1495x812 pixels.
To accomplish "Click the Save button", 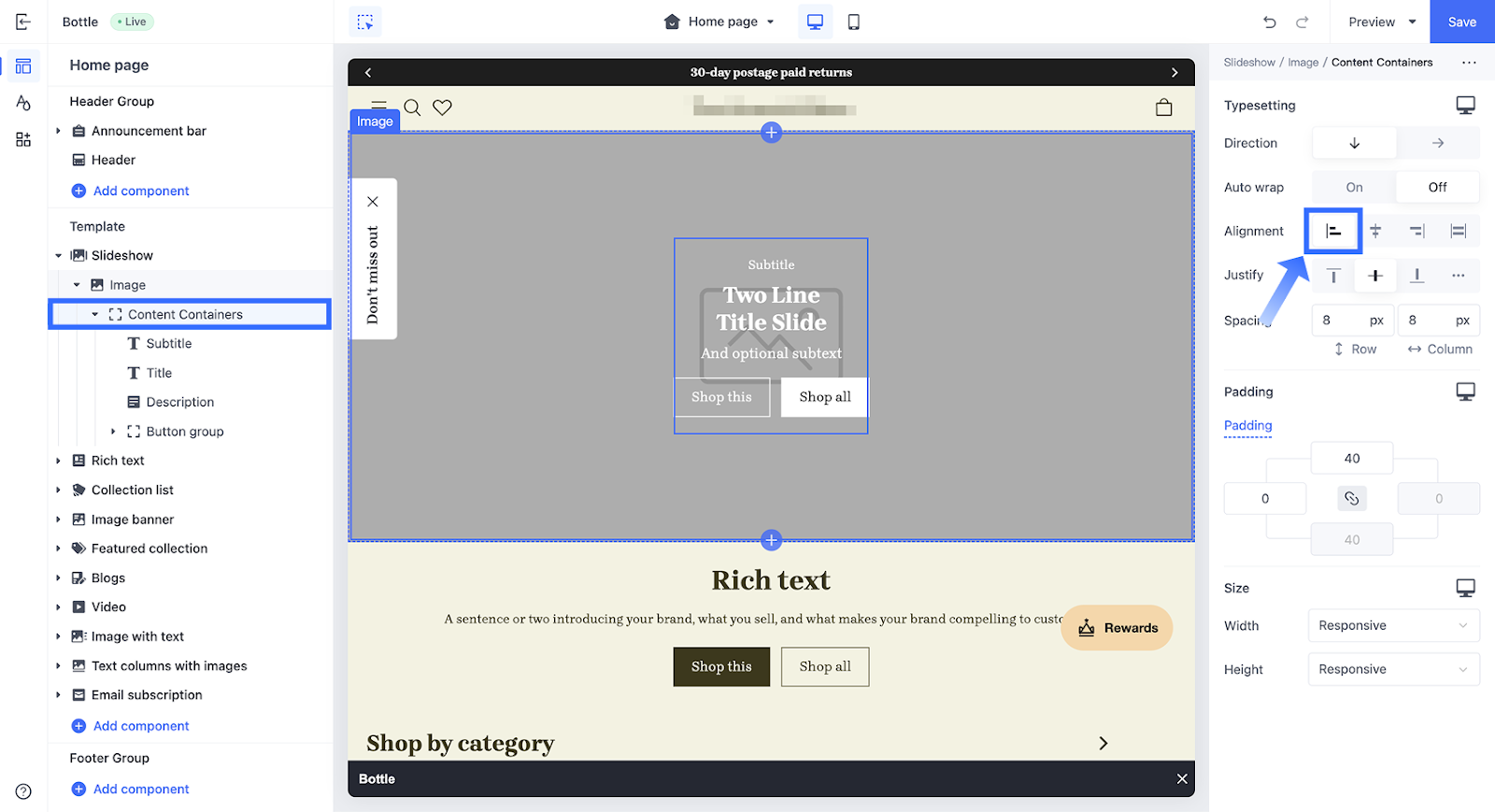I will [1462, 21].
